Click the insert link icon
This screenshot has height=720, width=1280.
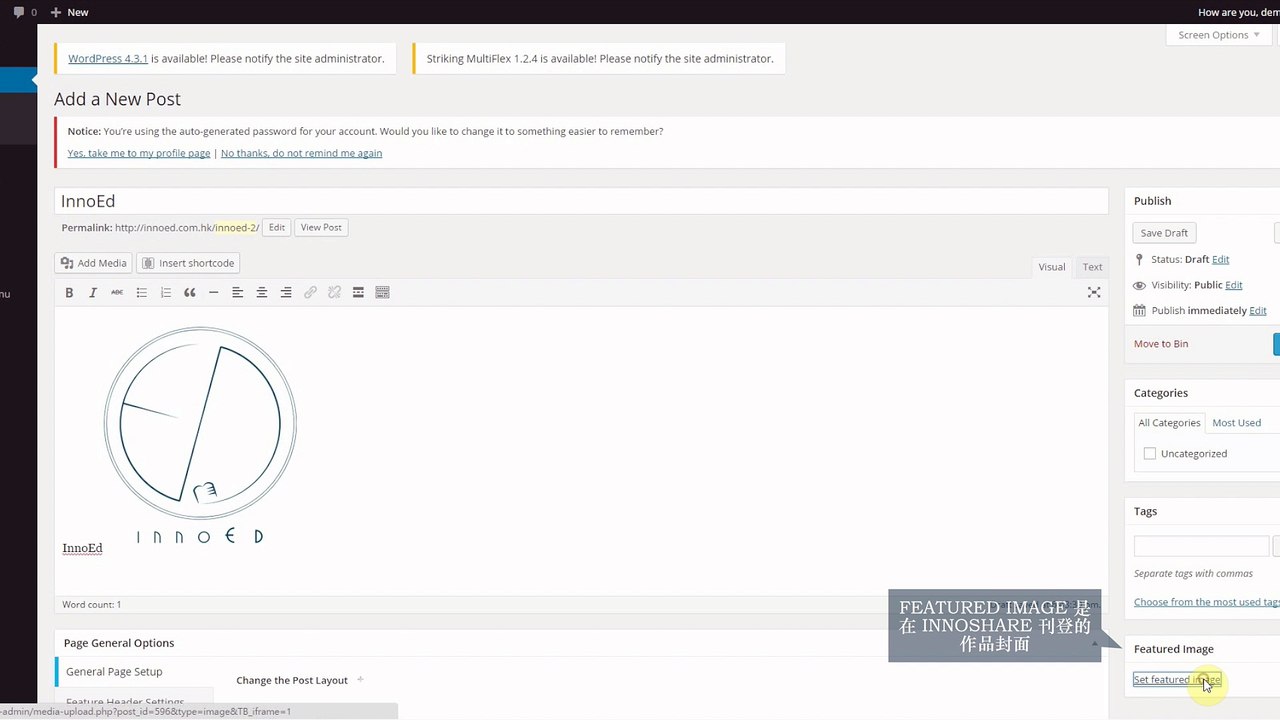[x=310, y=292]
